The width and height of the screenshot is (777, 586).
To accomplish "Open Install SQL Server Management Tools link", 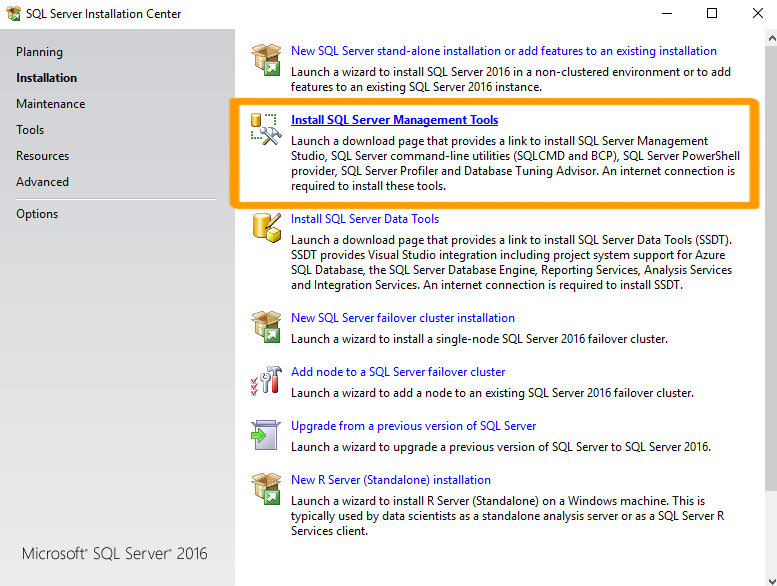I will click(394, 120).
